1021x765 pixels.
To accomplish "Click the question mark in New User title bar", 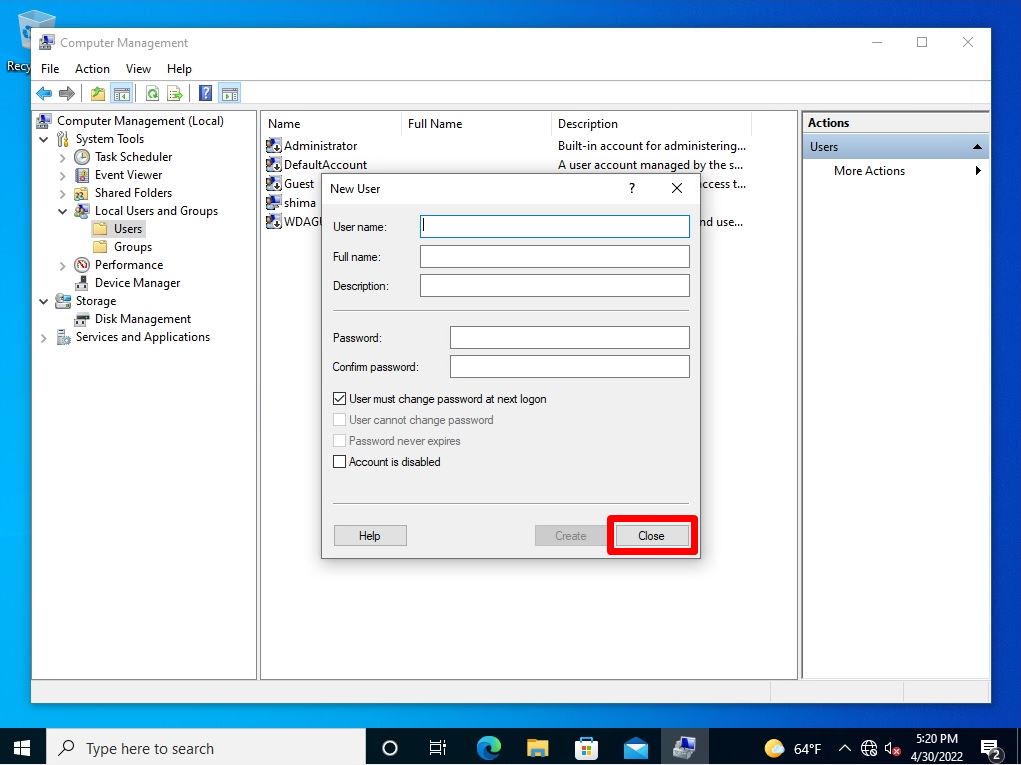I will pyautogui.click(x=632, y=188).
